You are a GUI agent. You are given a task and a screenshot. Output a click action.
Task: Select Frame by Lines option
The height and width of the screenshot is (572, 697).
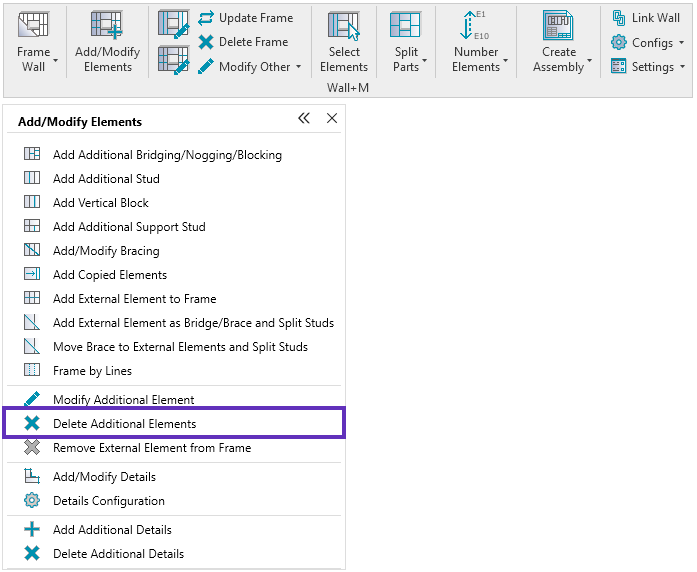coord(92,371)
